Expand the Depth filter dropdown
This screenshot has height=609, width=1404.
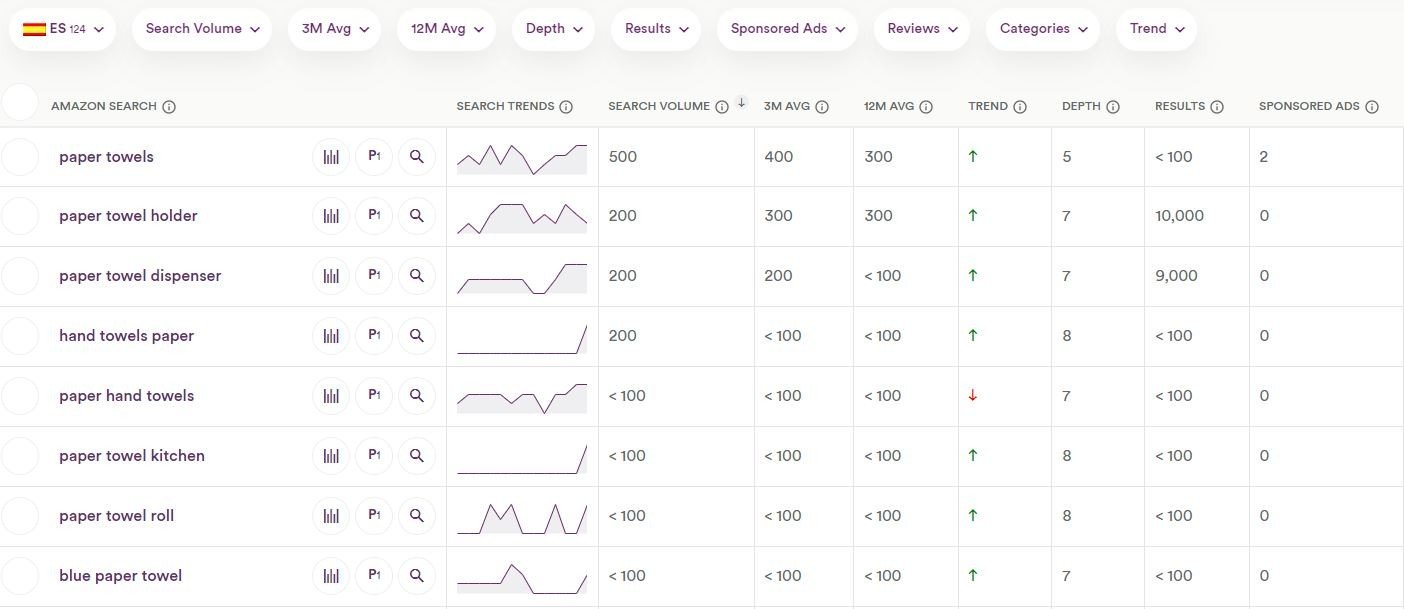pyautogui.click(x=553, y=29)
